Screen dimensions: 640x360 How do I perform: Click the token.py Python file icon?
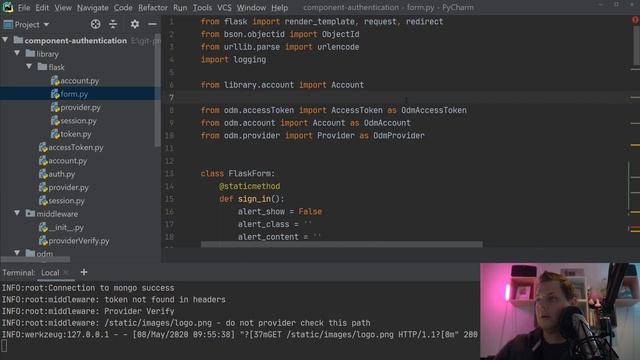pos(55,134)
